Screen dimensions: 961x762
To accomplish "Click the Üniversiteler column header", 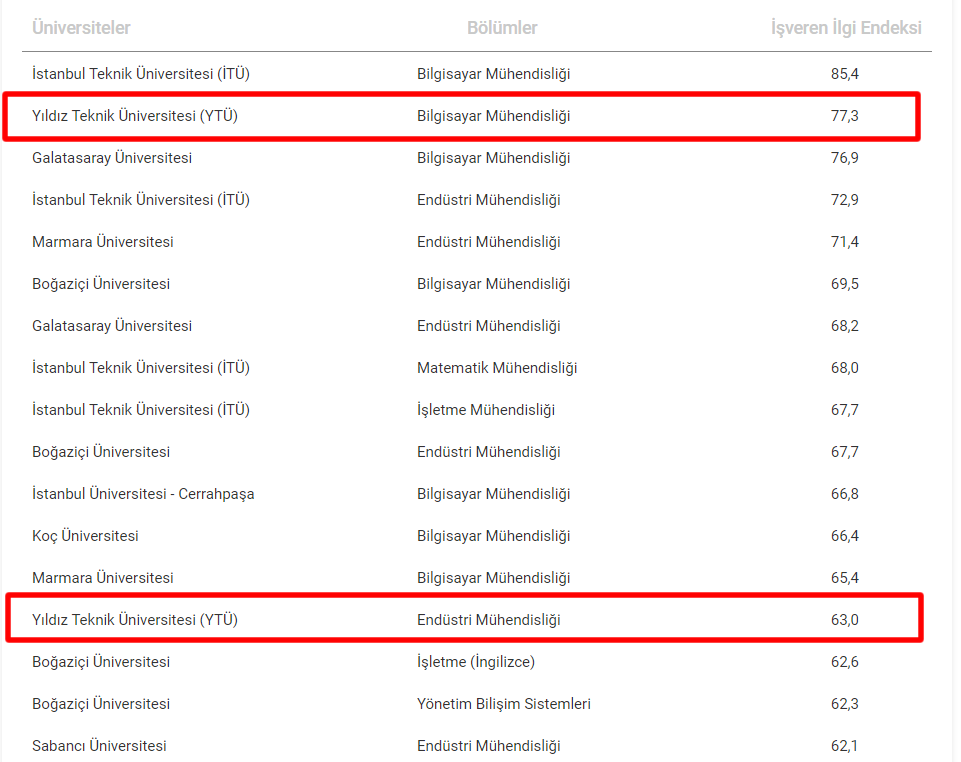I will (81, 28).
